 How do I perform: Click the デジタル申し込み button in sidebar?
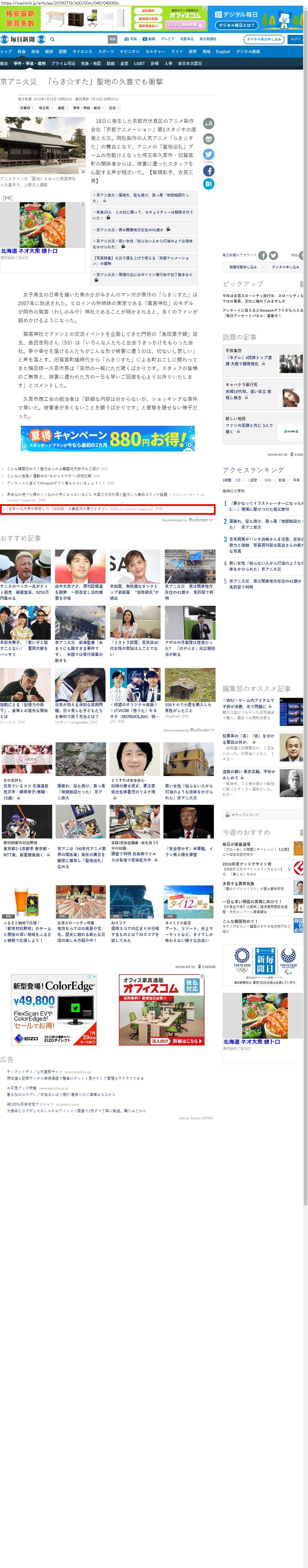(285, 267)
